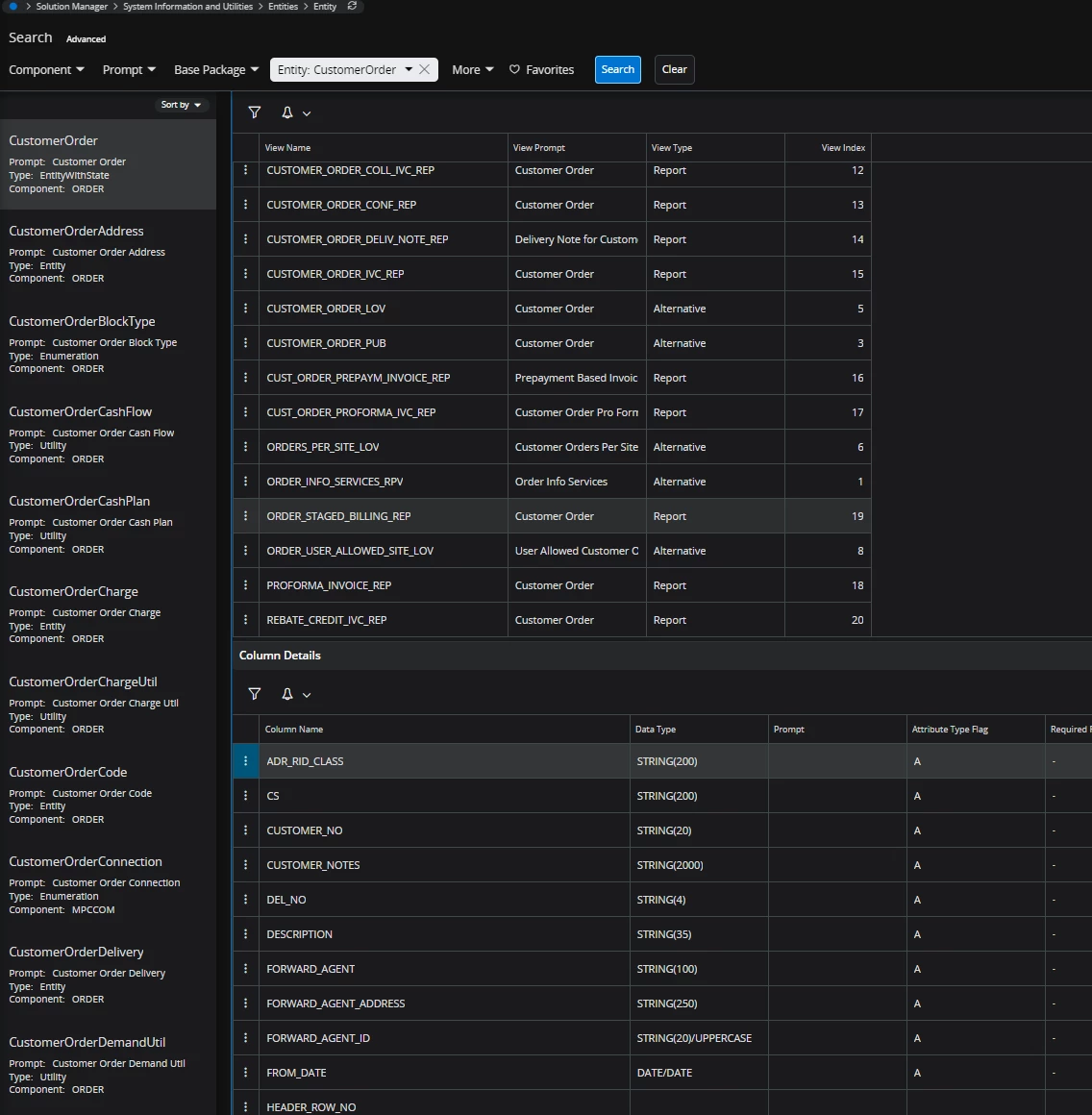Screen dimensions: 1092x1115
Task: Open the Entities breadcrumb link
Action: (282, 6)
